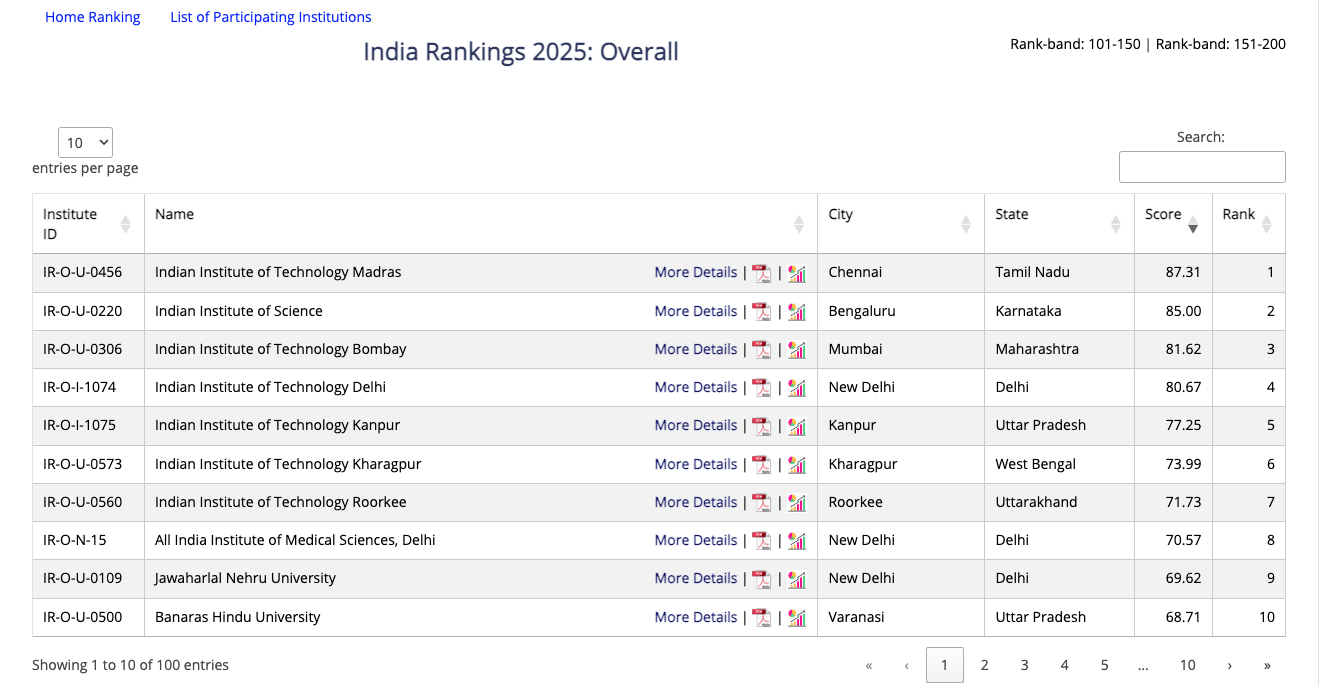Open chart icon for Banaras Hindu University
Image resolution: width=1319 pixels, height=685 pixels.
coord(797,617)
